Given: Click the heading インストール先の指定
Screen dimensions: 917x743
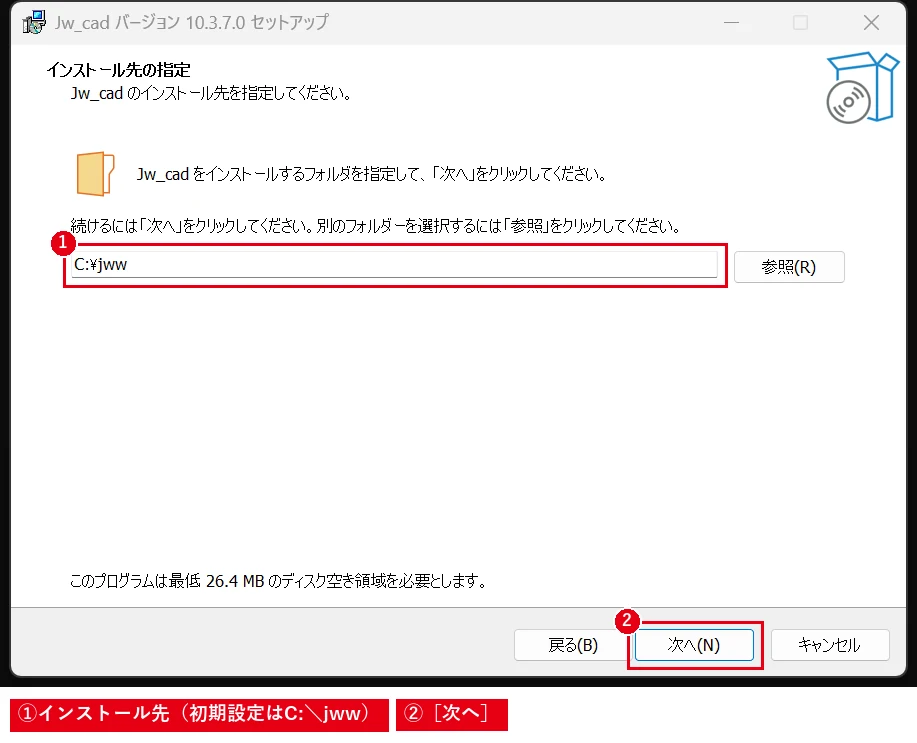Looking at the screenshot, I should point(119,70).
